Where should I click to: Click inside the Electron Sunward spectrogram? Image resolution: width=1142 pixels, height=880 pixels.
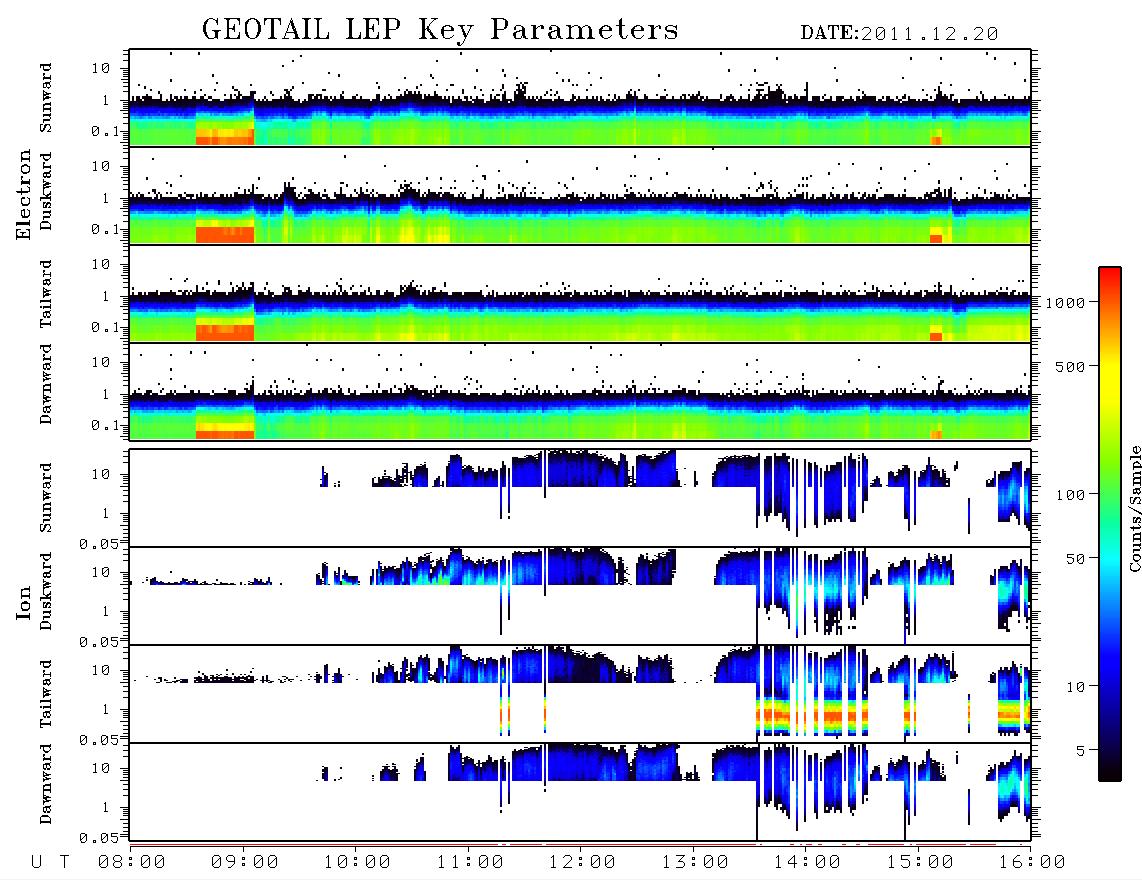[x=580, y=98]
